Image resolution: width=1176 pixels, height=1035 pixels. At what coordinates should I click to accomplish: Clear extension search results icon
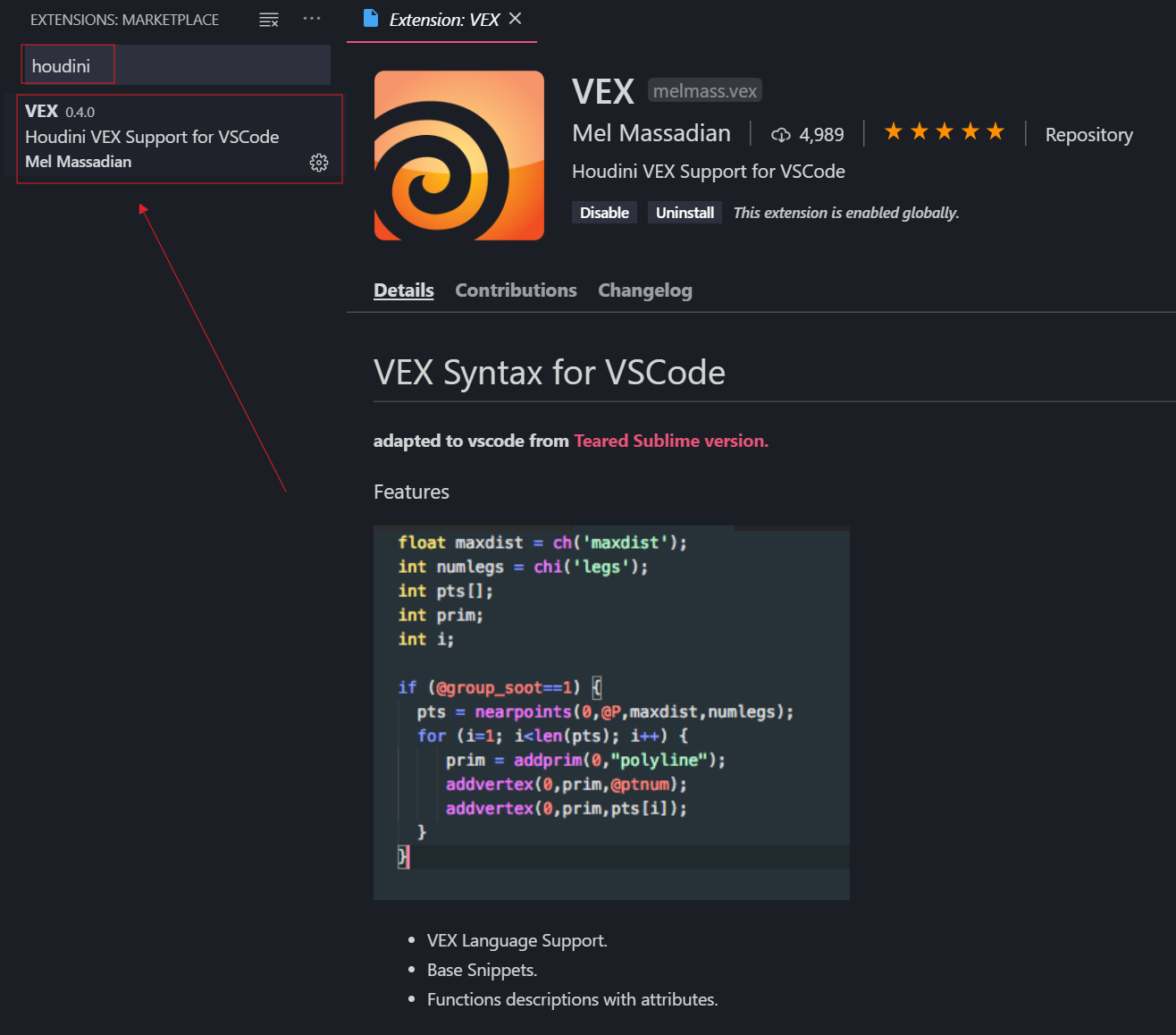269,20
